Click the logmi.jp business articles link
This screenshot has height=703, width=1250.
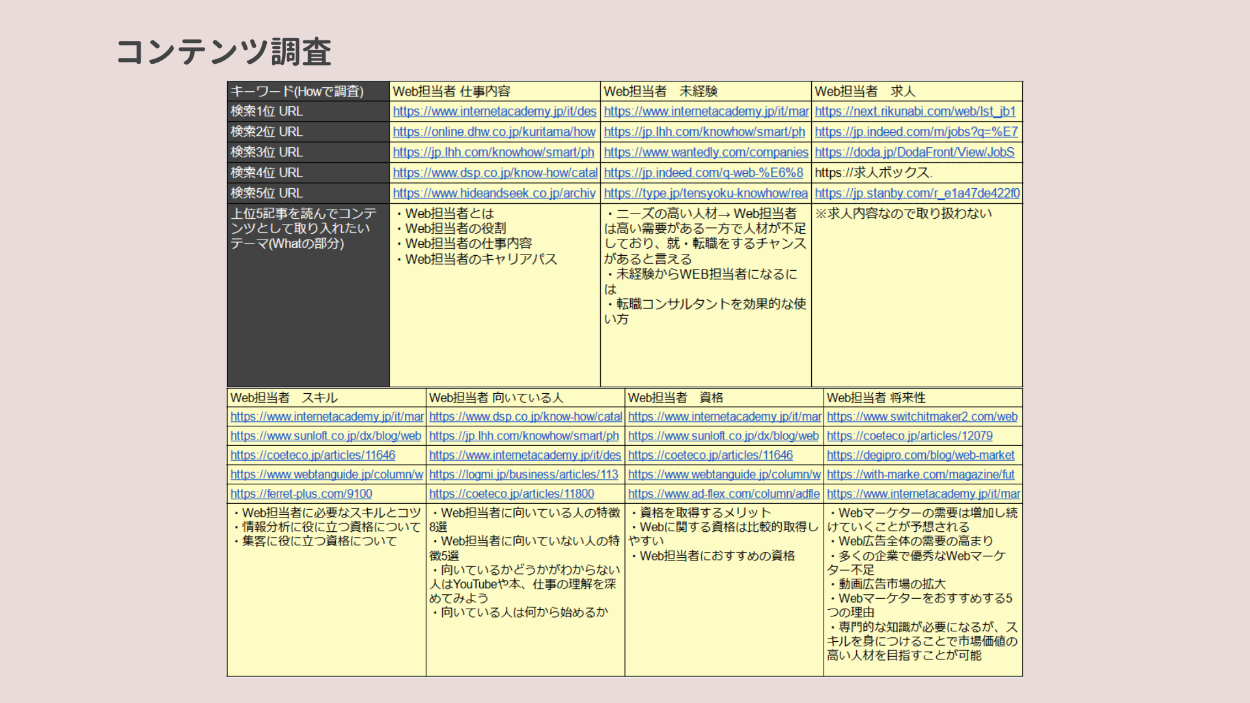[x=524, y=475]
